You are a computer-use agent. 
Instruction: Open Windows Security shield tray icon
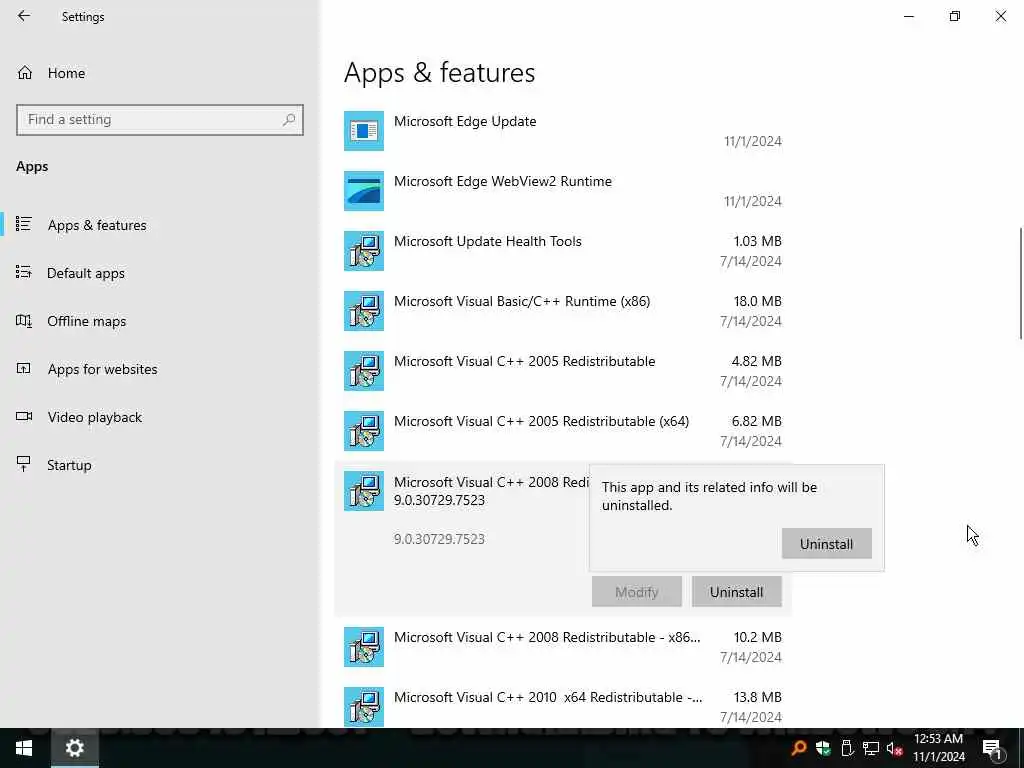[823, 748]
